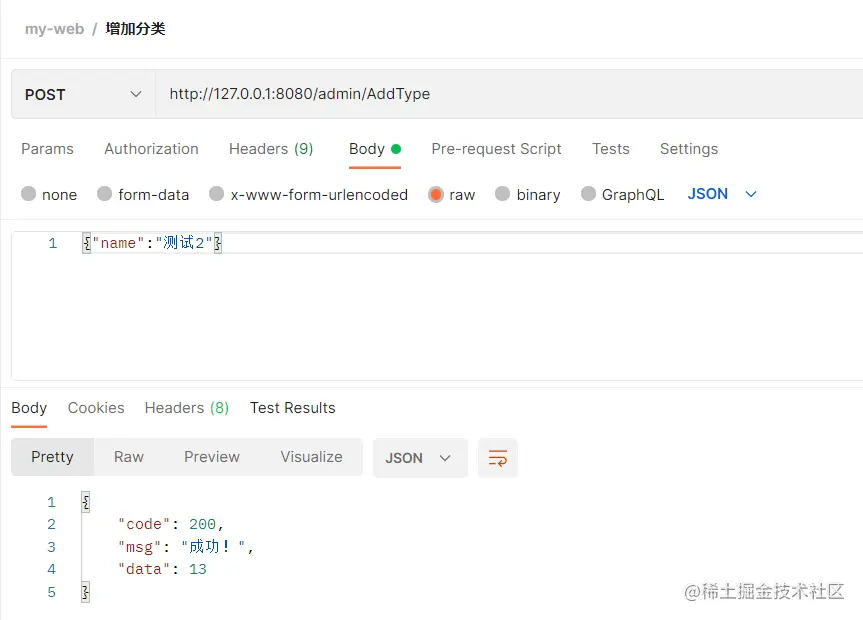Screen dimensions: 863x620
Task: Choose x-www-form-urlencoded body type
Action: [x=217, y=194]
